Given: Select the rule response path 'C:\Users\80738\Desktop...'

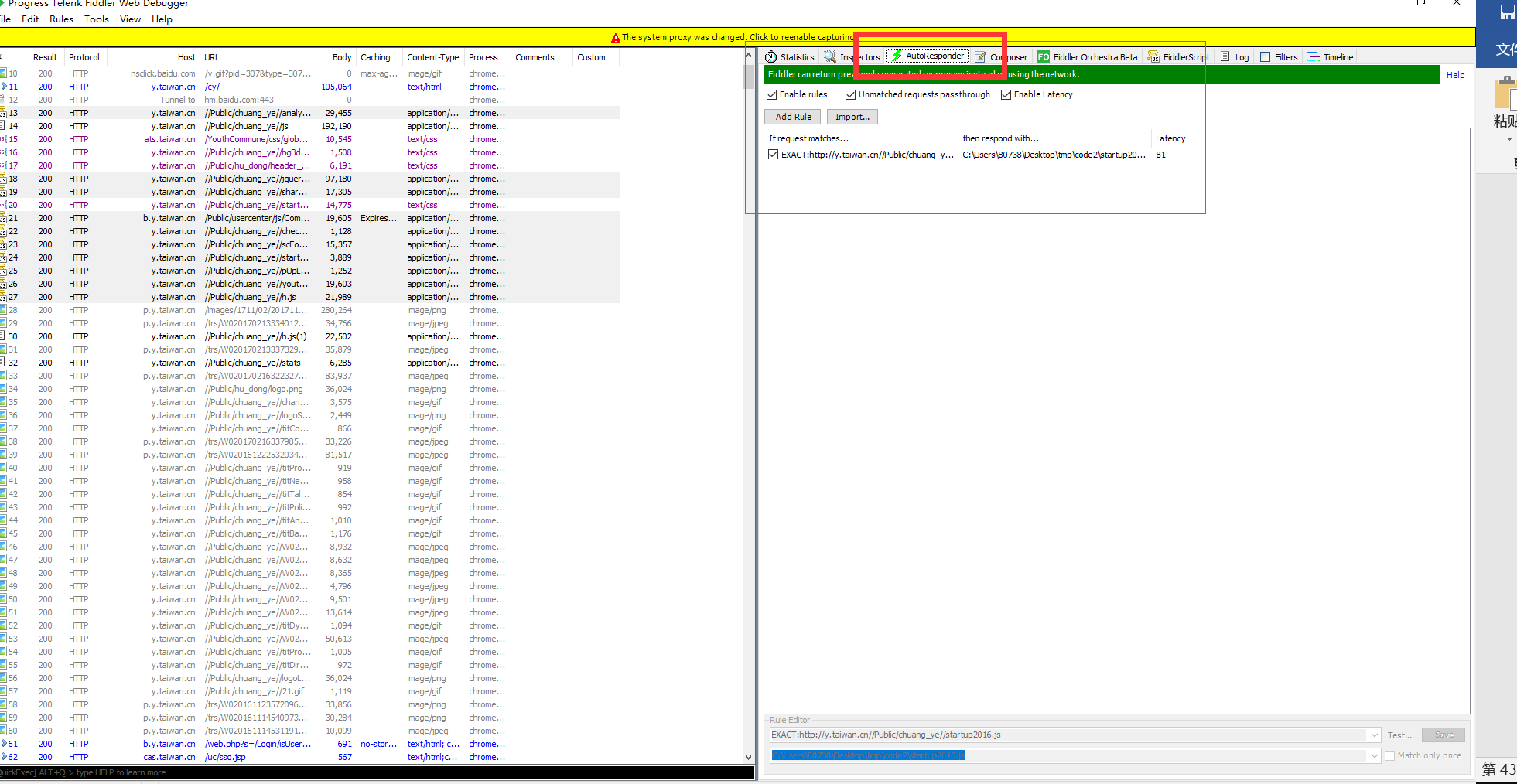Looking at the screenshot, I should coord(1054,155).
